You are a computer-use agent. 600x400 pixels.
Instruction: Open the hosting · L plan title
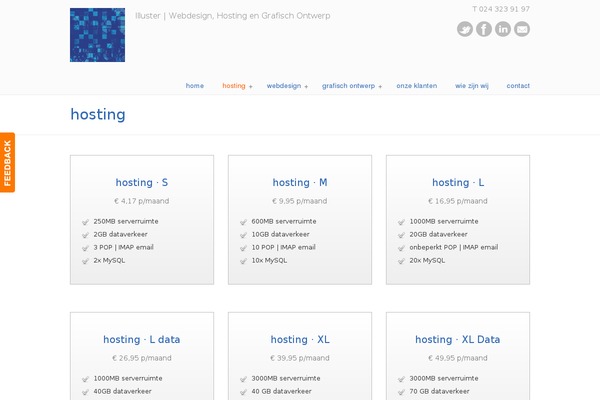pos(458,183)
